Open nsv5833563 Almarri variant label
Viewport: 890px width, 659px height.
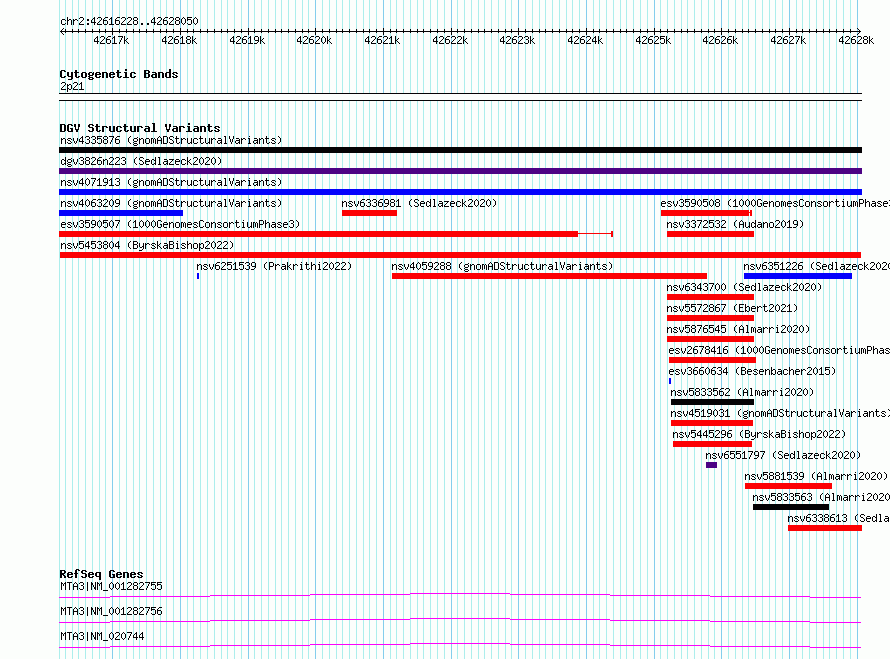pyautogui.click(x=821, y=497)
